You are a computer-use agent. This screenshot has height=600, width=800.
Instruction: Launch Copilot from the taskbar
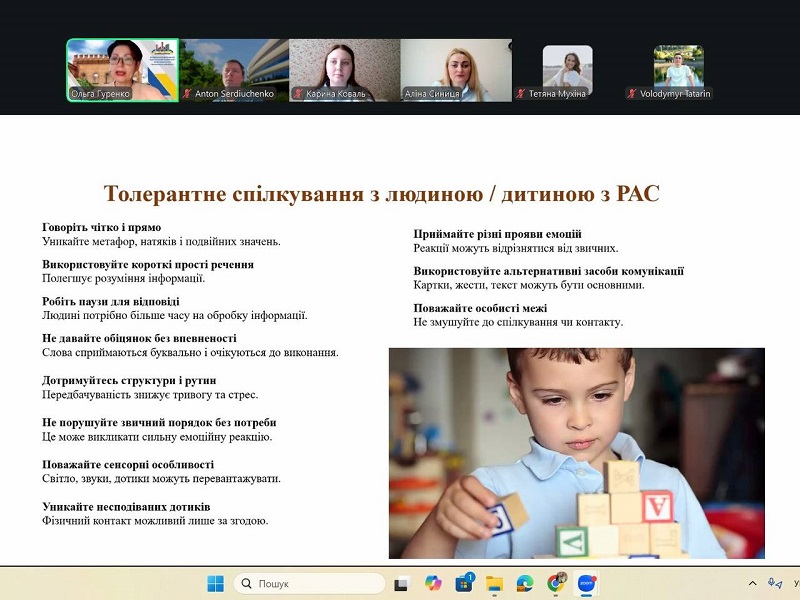pyautogui.click(x=433, y=583)
